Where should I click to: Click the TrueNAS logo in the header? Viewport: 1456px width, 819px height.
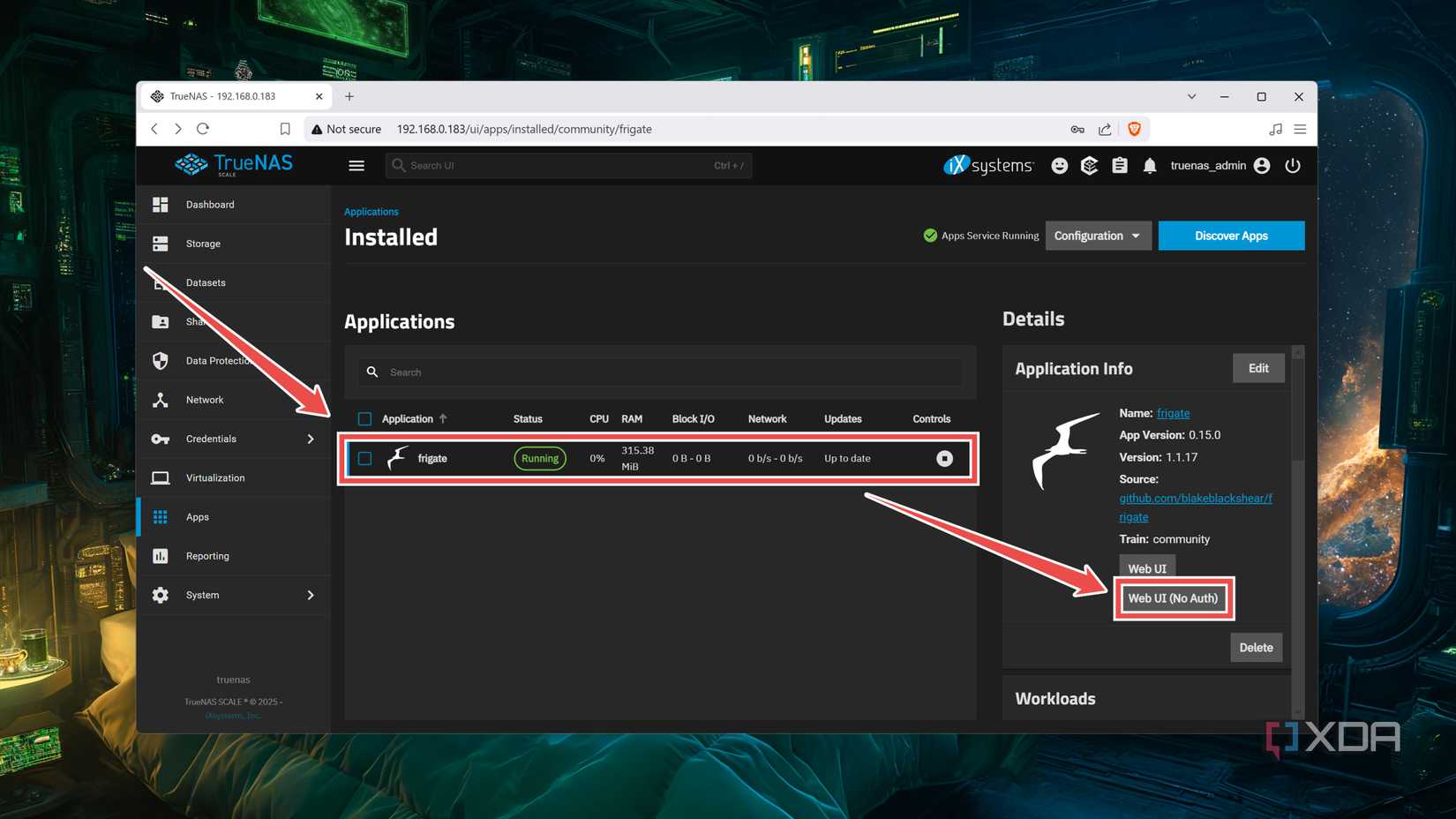[x=234, y=165]
